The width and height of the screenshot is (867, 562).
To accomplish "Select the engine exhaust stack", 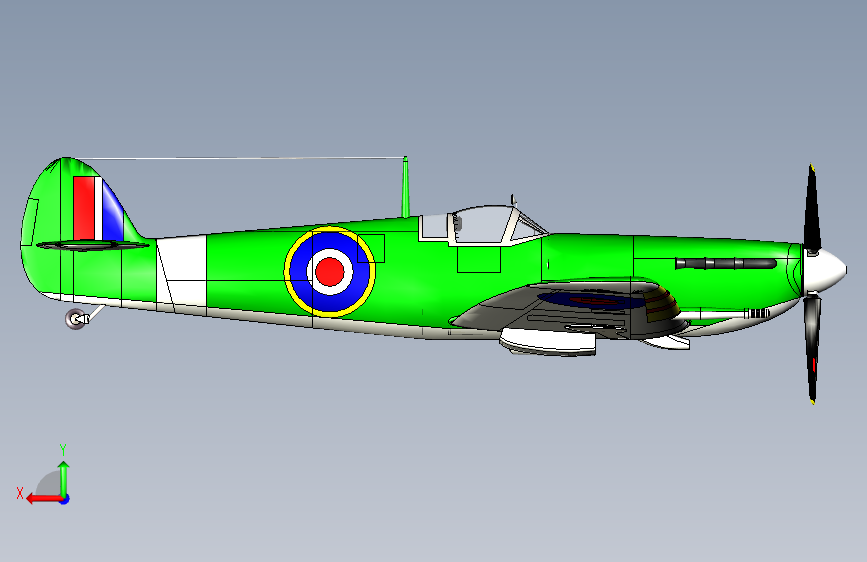I will pyautogui.click(x=725, y=264).
